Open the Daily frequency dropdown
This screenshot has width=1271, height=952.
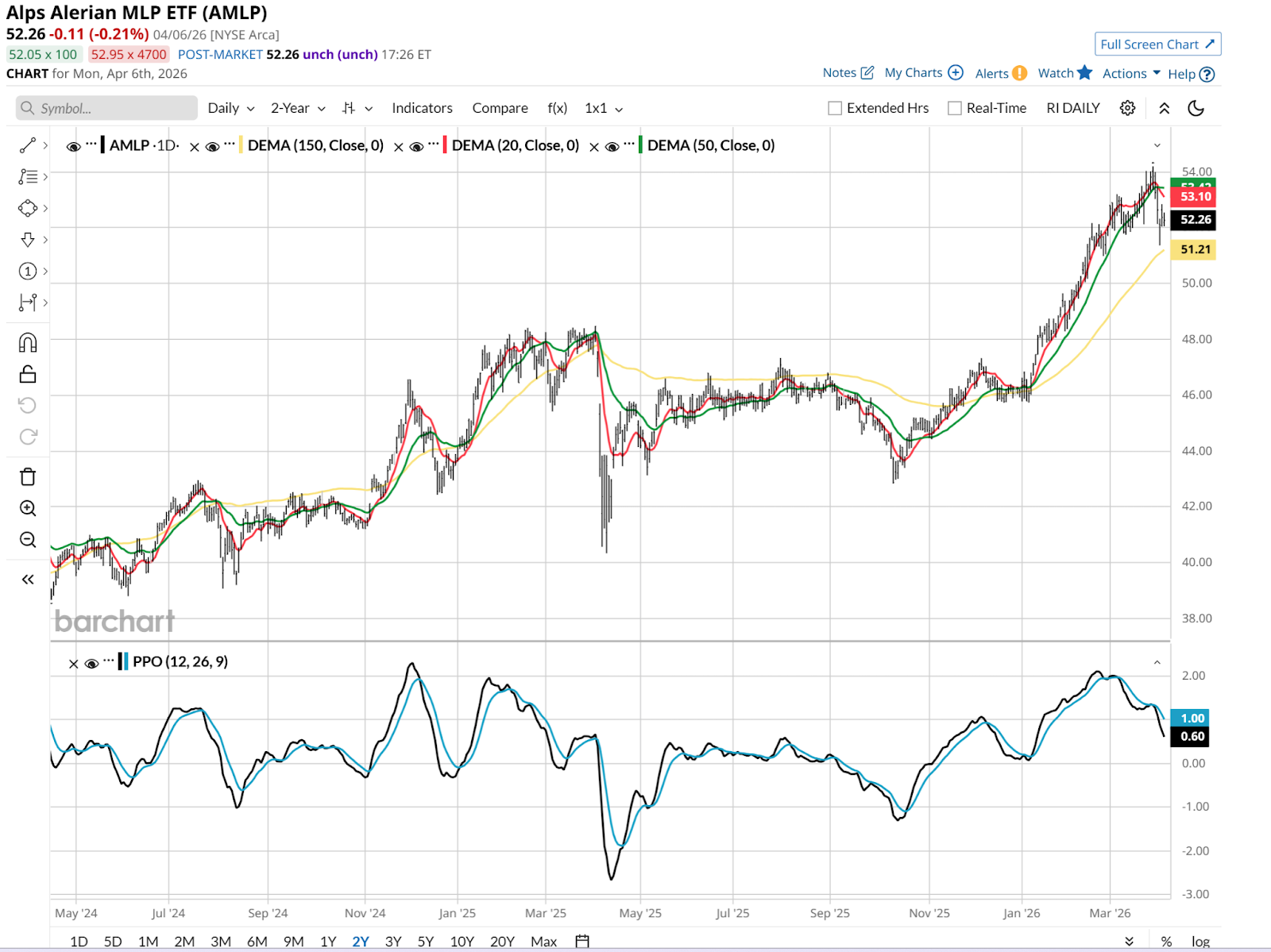coord(230,108)
